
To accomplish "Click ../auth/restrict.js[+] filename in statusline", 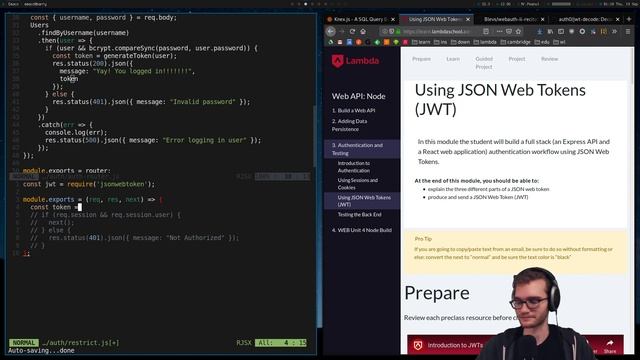I will (x=80, y=343).
